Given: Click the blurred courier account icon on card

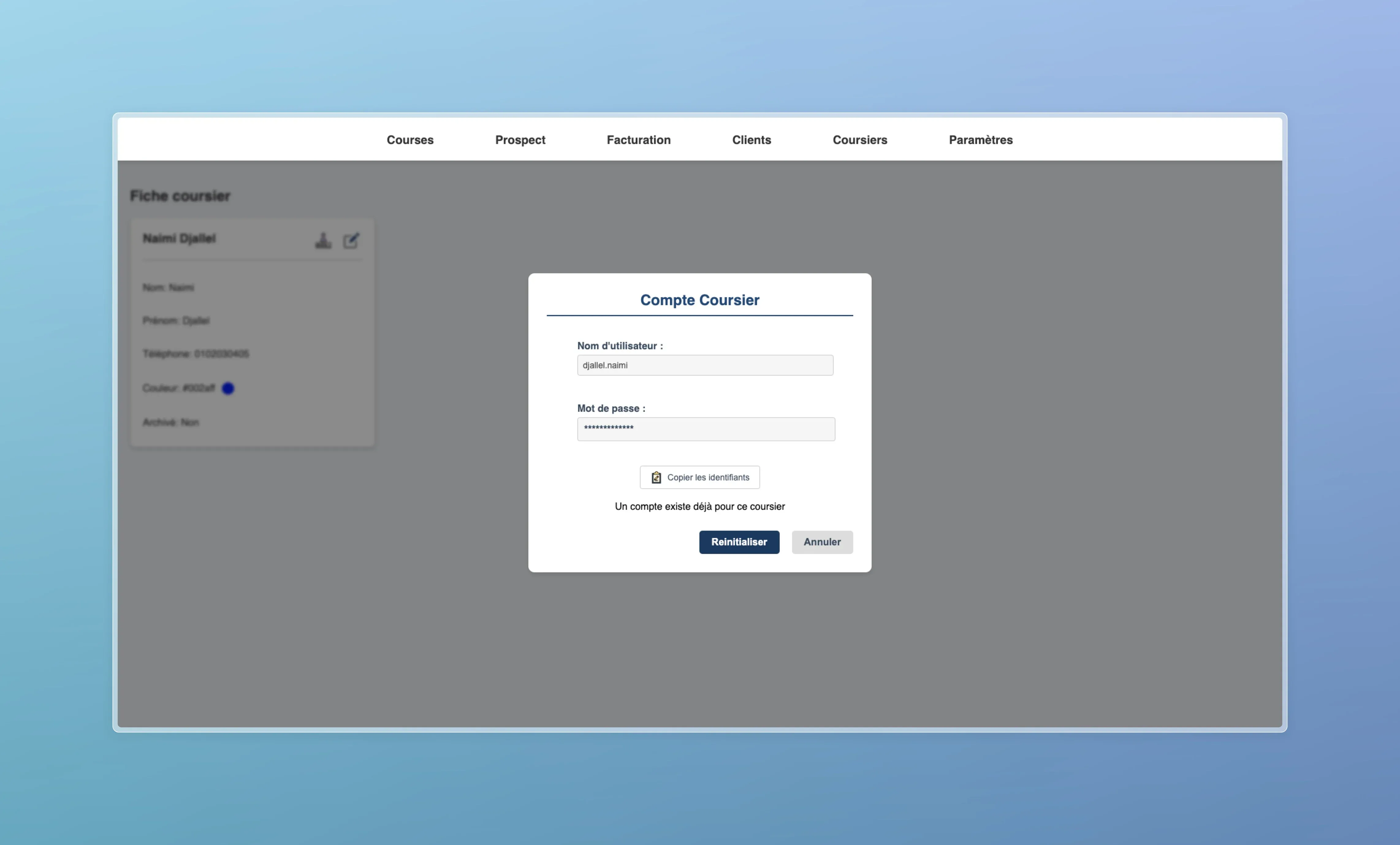Looking at the screenshot, I should 323,240.
